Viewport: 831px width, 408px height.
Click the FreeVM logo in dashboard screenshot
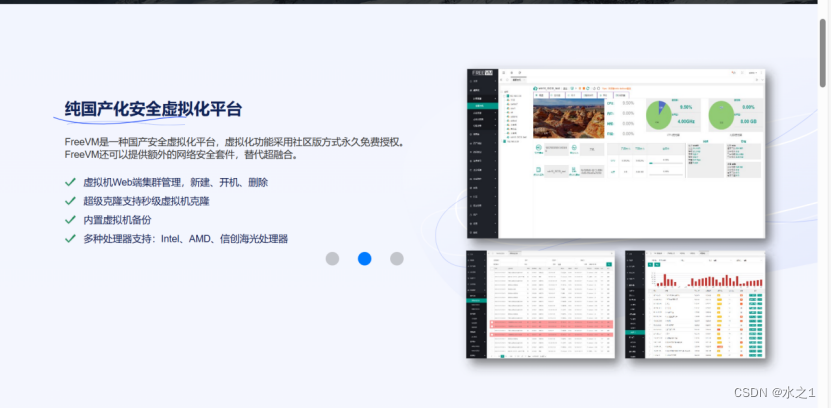click(x=482, y=73)
